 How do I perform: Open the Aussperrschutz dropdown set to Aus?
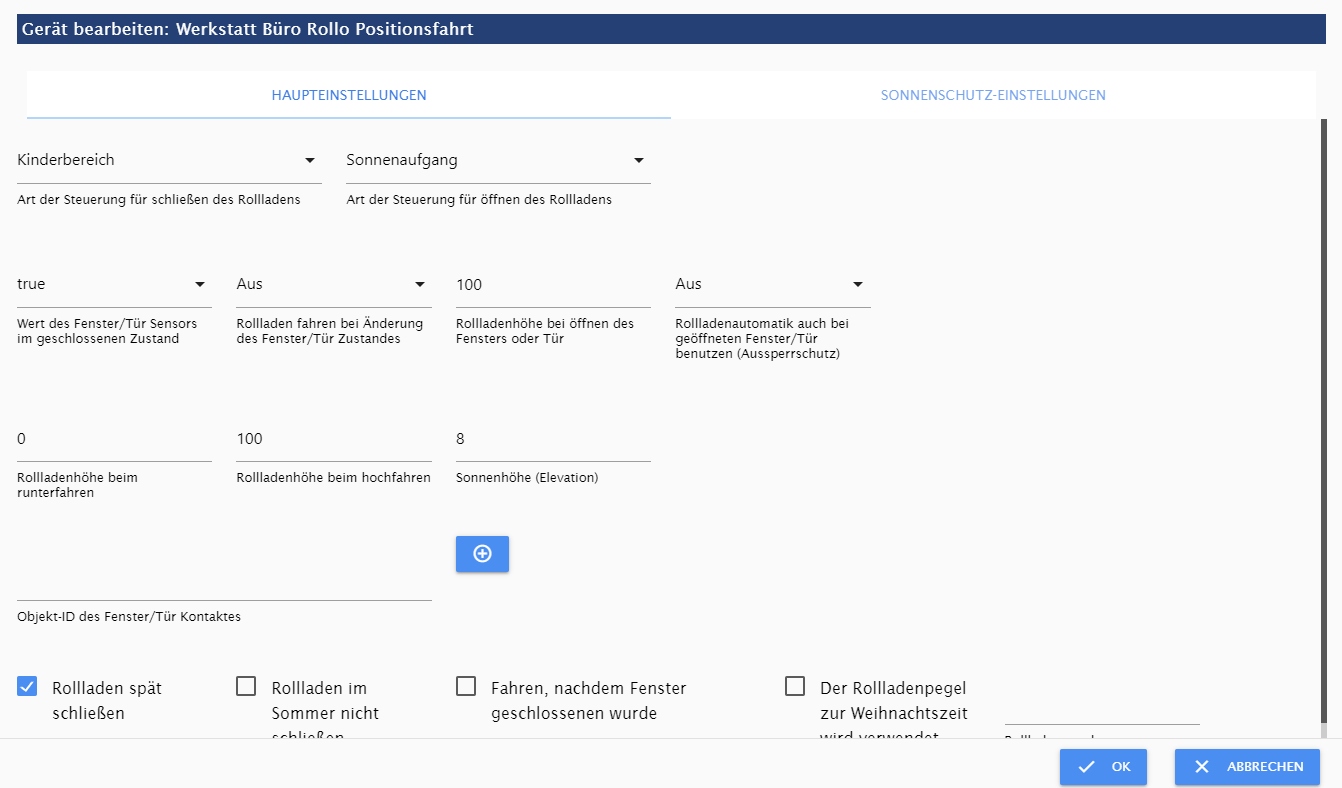tap(772, 285)
